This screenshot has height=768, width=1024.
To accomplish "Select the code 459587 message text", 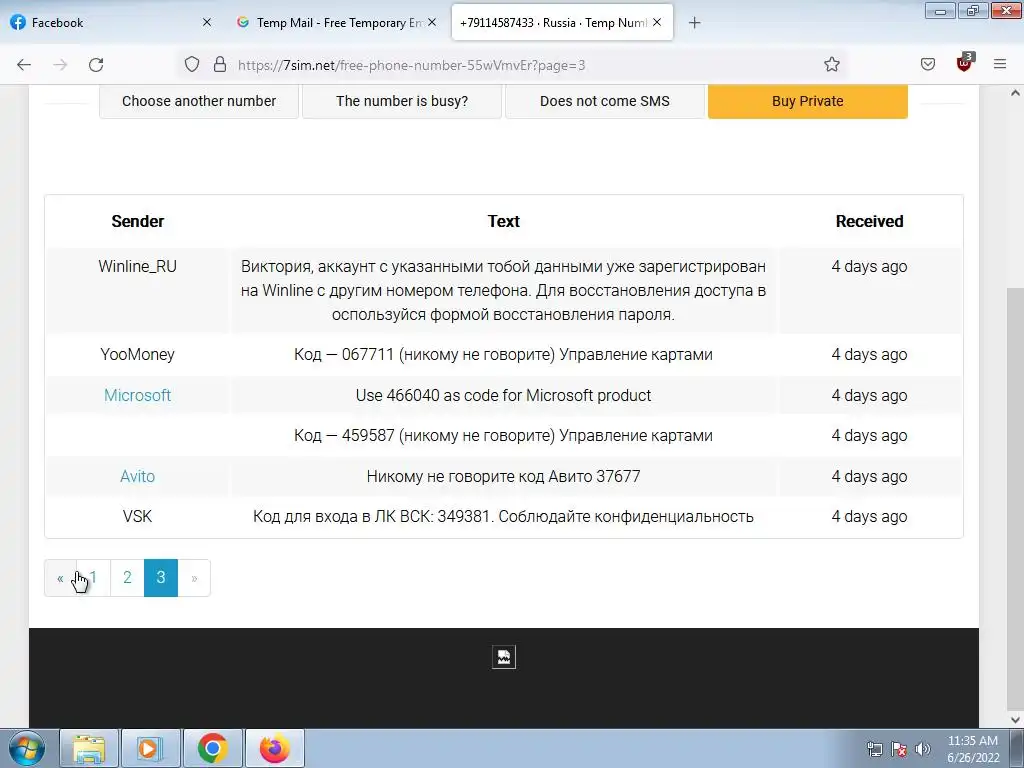I will point(503,436).
